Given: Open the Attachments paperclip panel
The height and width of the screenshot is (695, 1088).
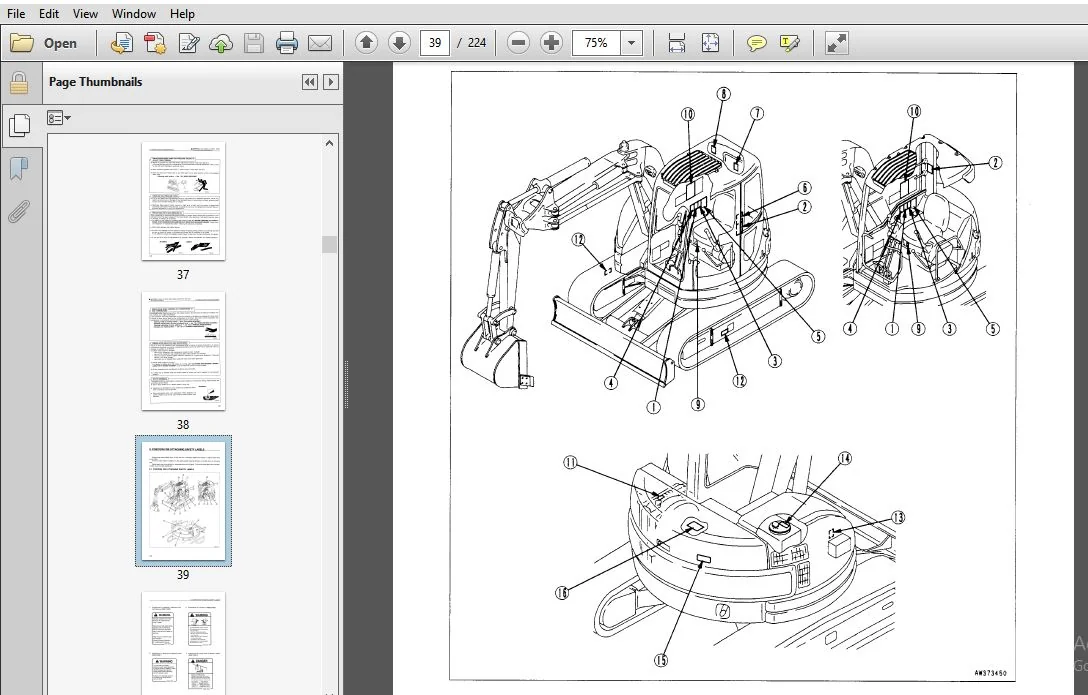Looking at the screenshot, I should click(19, 212).
